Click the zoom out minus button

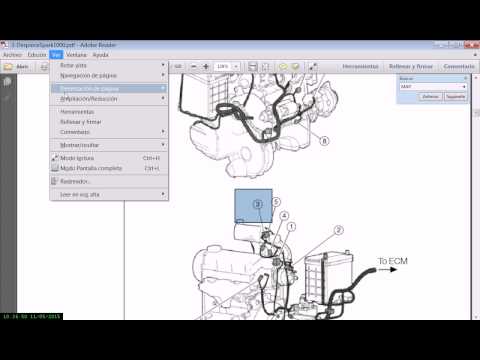coord(194,67)
